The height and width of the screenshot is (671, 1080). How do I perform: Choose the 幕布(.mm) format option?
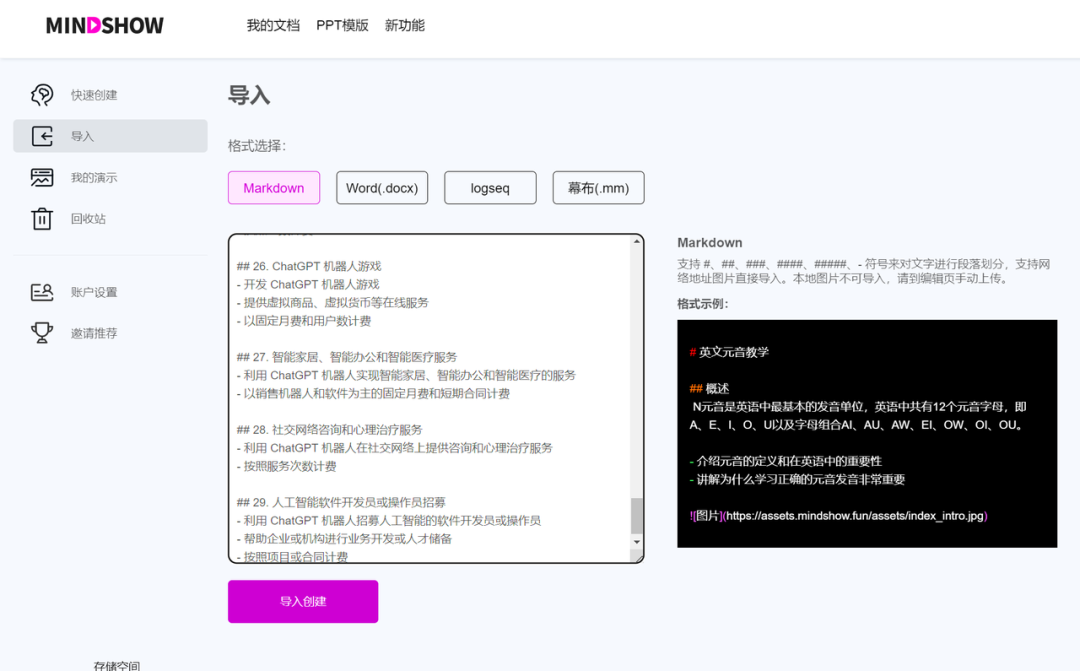pyautogui.click(x=598, y=187)
